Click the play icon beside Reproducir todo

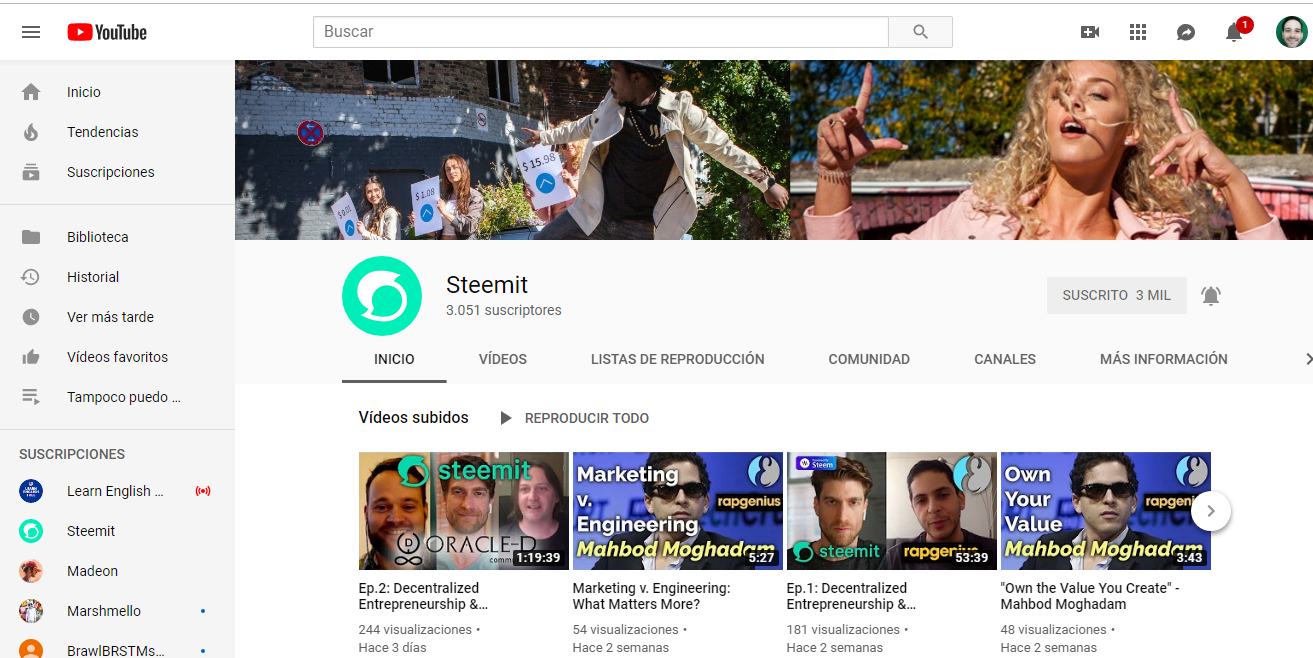pyautogui.click(x=506, y=418)
